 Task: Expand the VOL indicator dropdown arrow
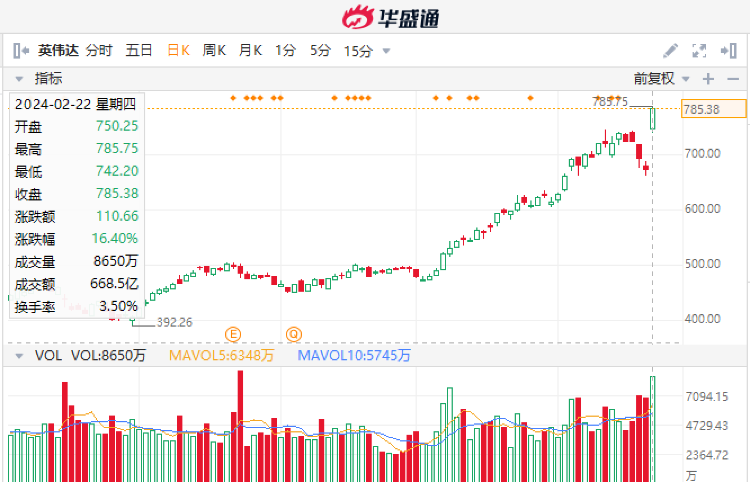click(x=19, y=356)
